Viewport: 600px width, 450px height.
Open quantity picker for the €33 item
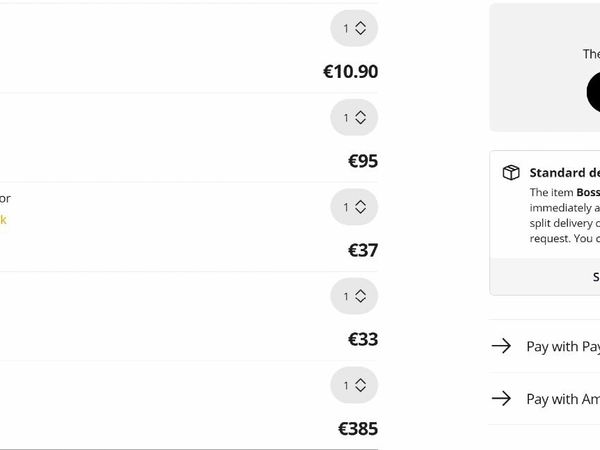(x=354, y=296)
